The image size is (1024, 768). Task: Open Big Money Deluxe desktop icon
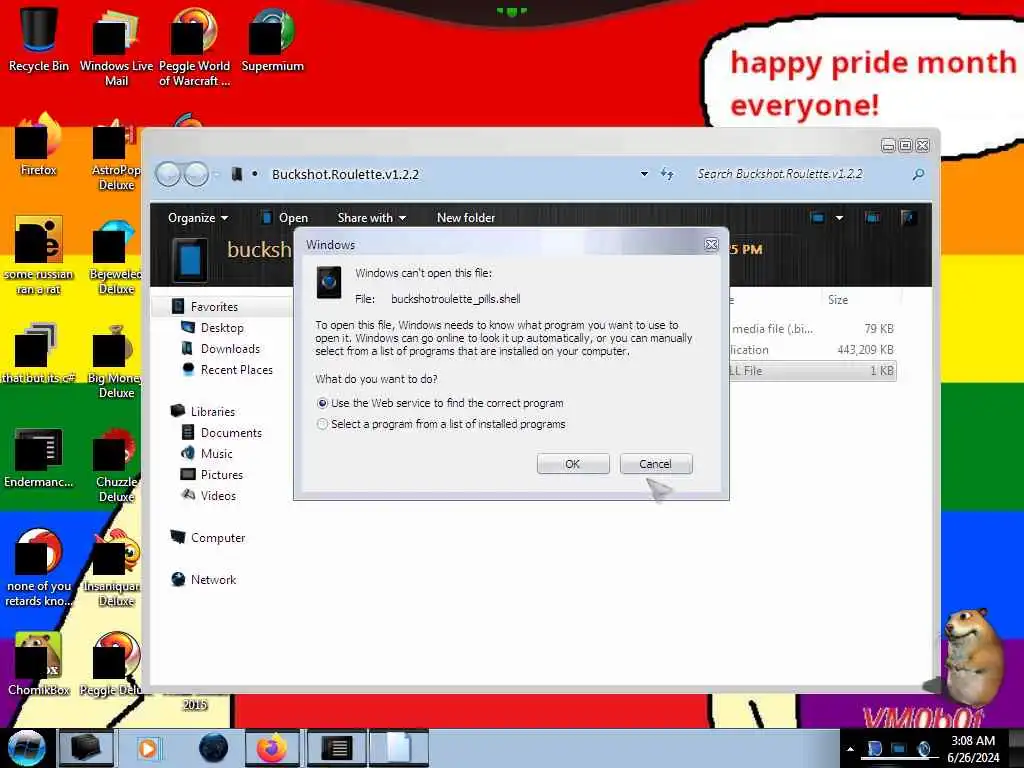pos(116,362)
